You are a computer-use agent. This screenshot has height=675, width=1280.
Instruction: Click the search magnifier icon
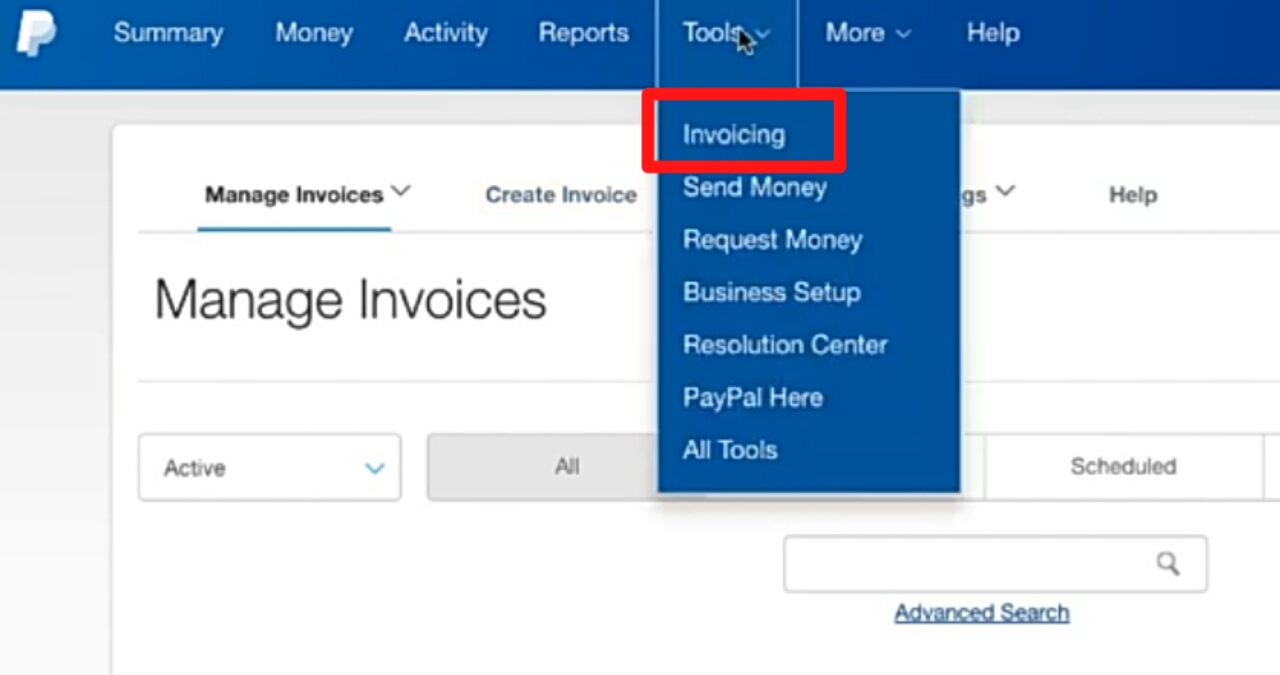(x=1168, y=563)
